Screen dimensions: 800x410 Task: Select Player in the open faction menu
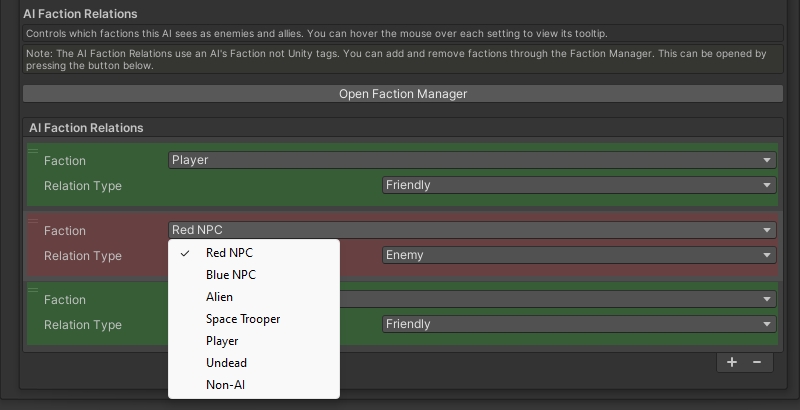pos(221,341)
